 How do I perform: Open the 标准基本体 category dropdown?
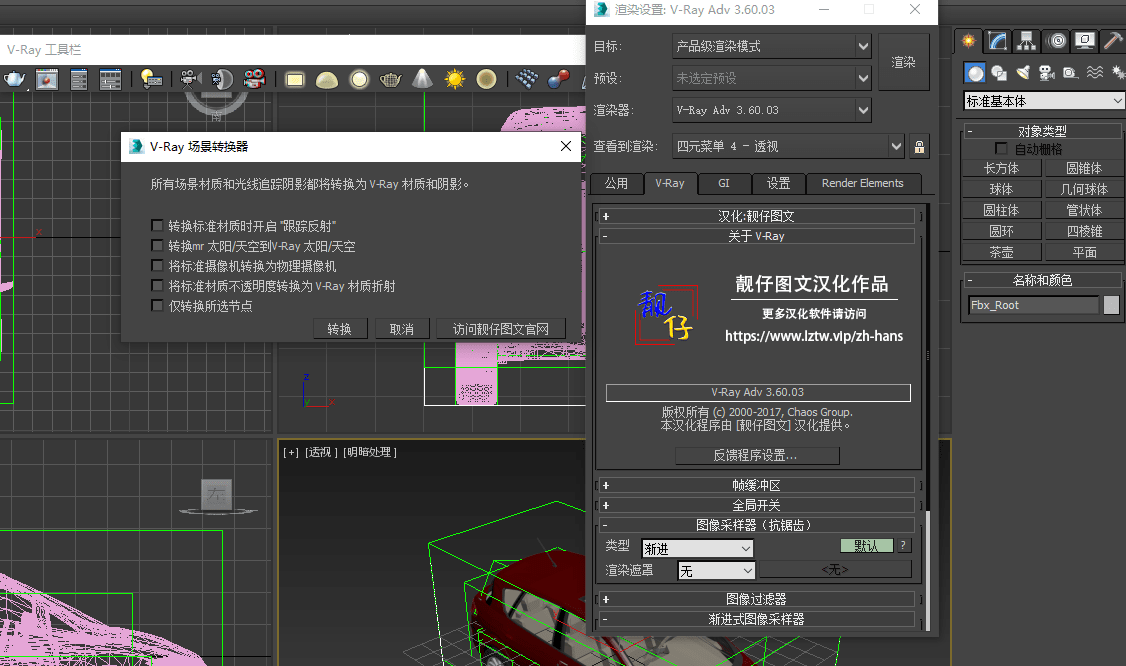[x=1044, y=101]
